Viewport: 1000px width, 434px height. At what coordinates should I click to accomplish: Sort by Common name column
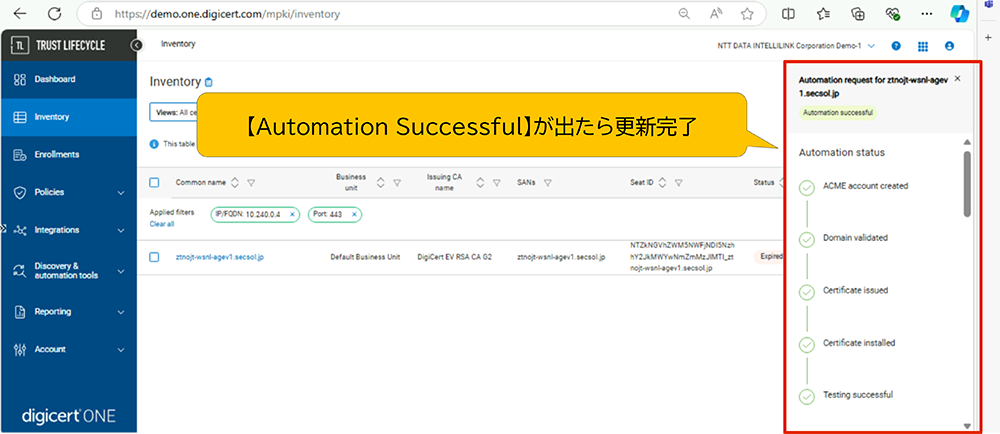coord(235,183)
